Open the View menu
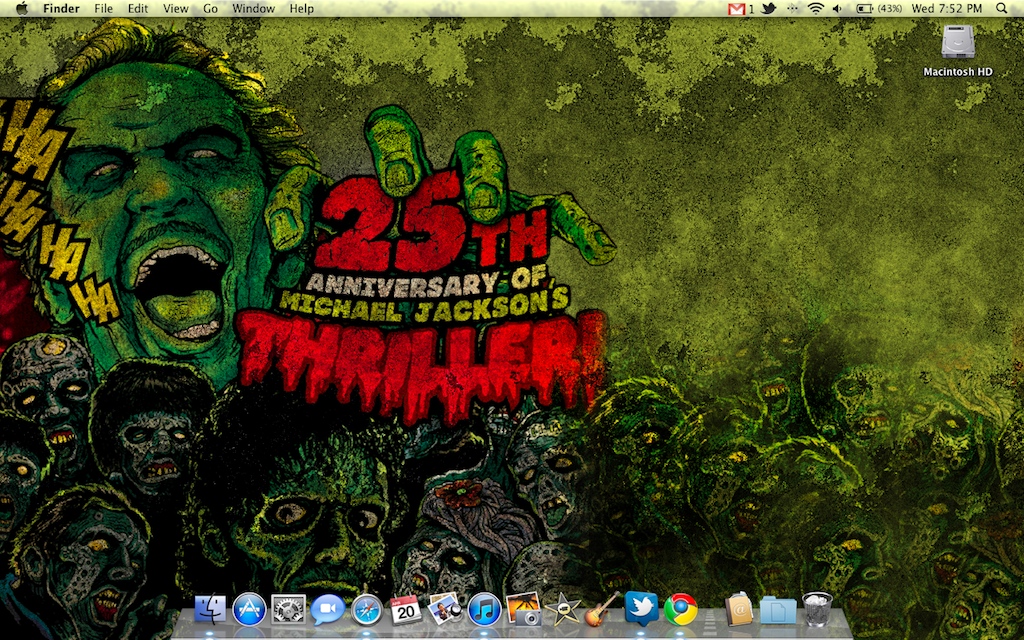 (x=176, y=8)
